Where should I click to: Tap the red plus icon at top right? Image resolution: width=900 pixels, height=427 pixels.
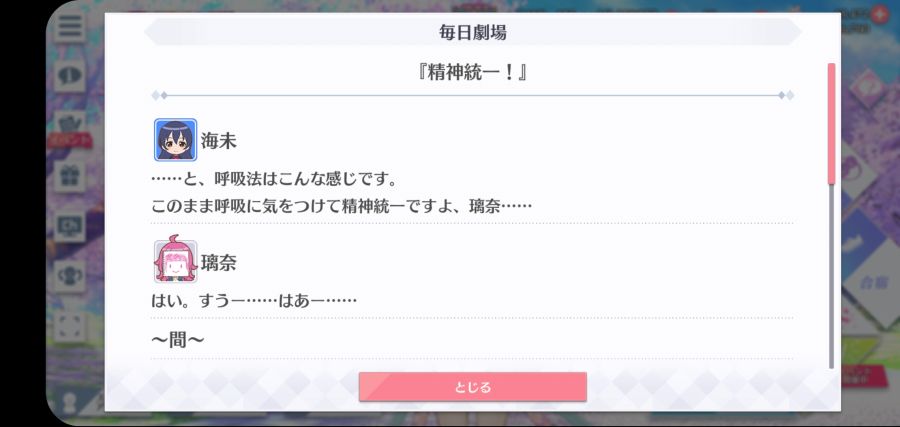point(879,15)
